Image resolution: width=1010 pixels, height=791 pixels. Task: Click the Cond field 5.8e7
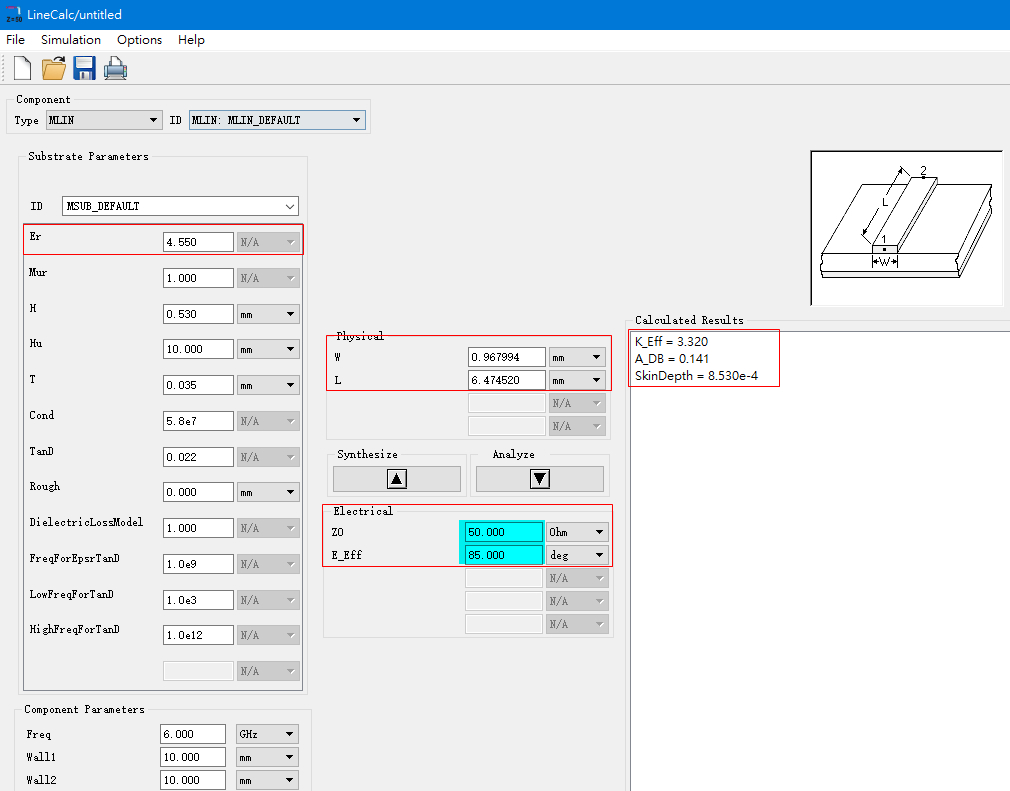(198, 421)
